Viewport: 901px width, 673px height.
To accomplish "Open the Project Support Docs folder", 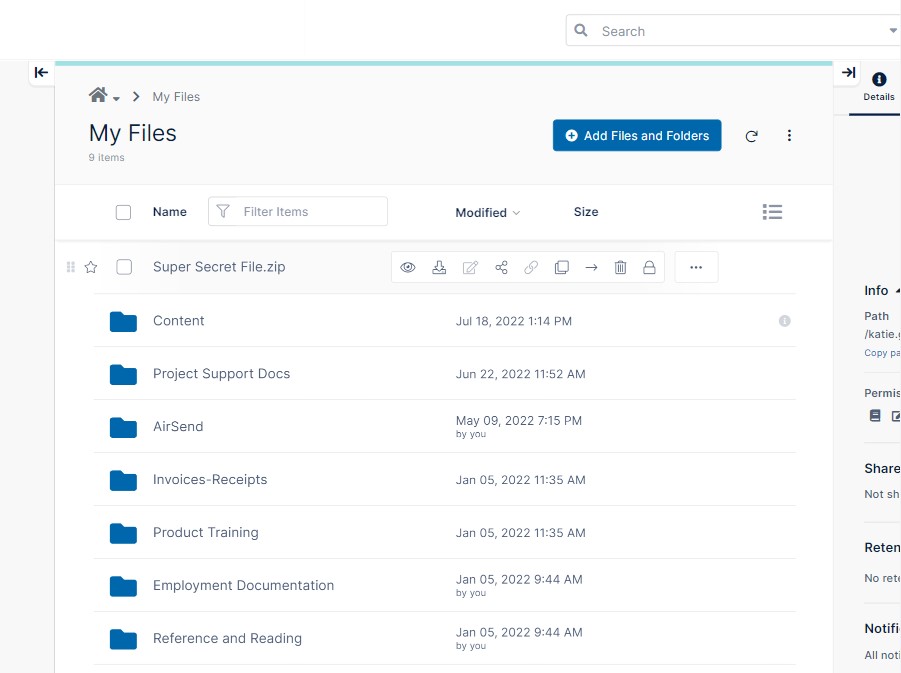I will pyautogui.click(x=221, y=374).
